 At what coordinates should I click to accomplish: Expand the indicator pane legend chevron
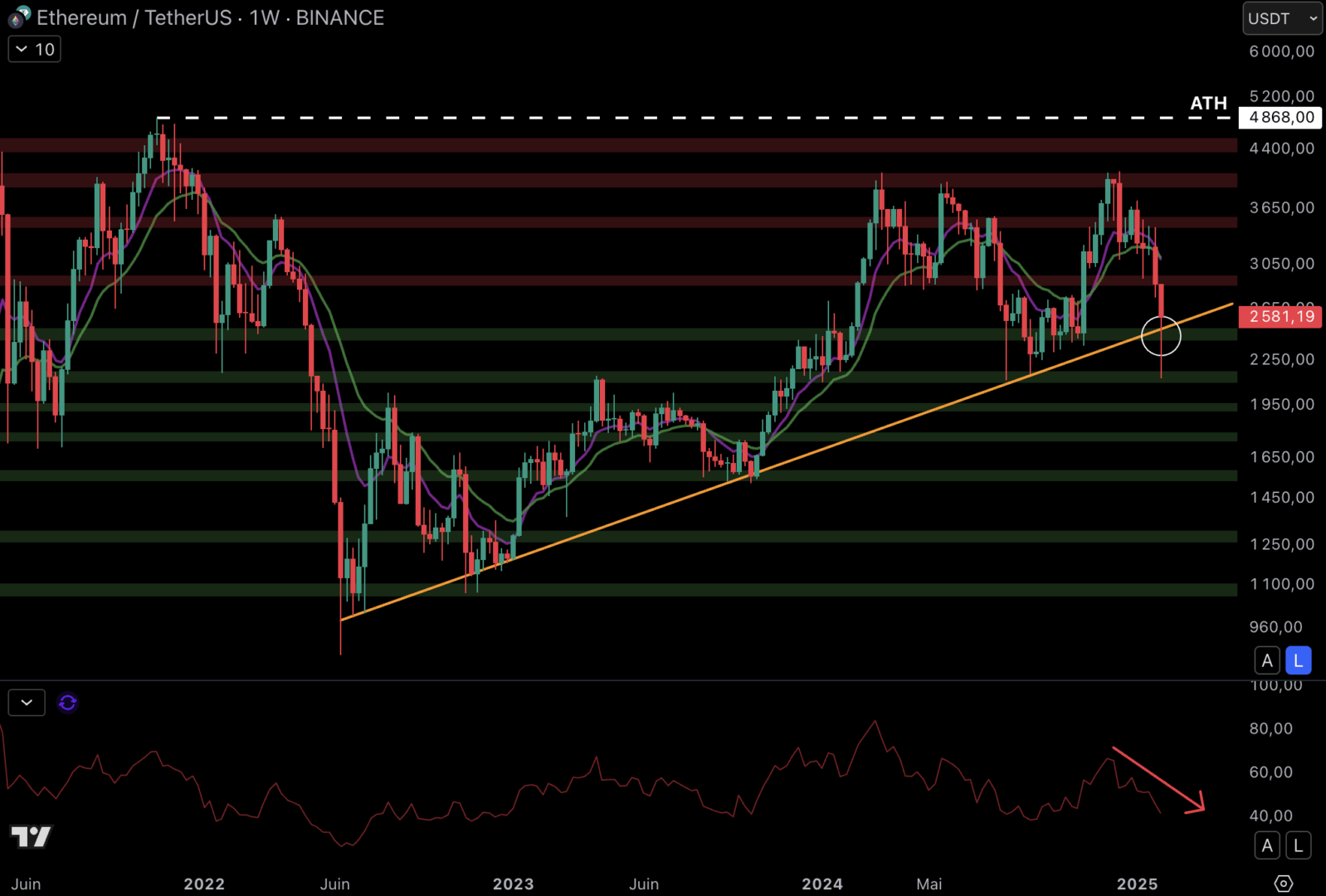tap(27, 703)
